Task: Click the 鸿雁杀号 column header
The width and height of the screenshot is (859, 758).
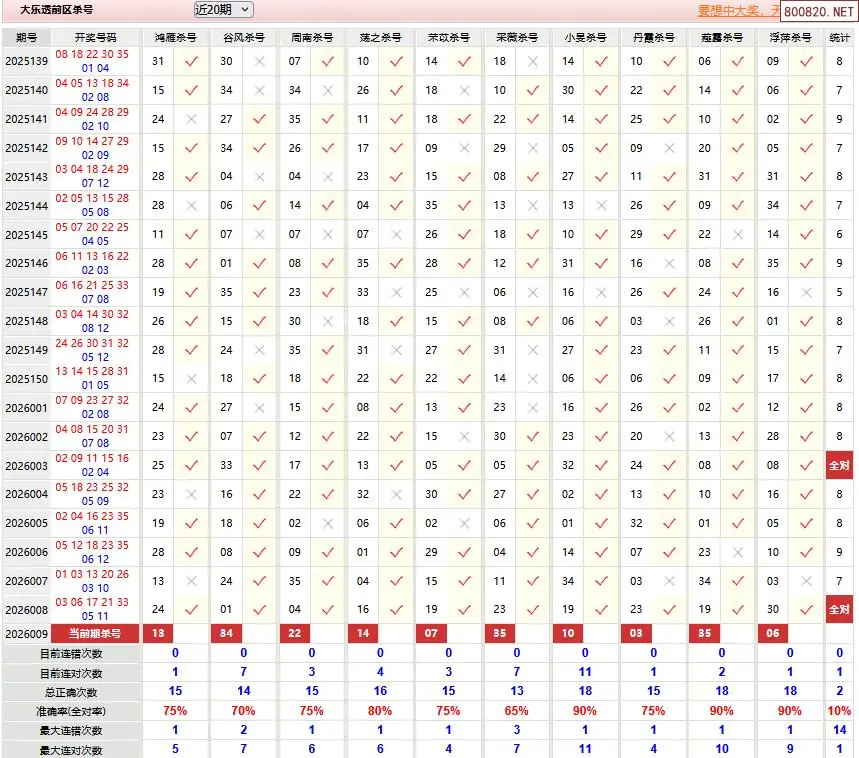Action: (175, 37)
